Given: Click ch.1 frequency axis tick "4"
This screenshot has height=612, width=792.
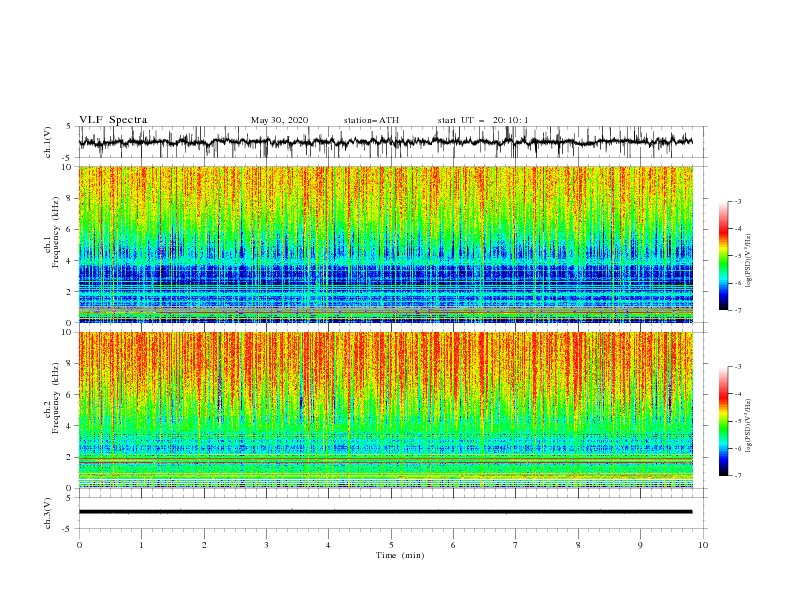Looking at the screenshot, I should (70, 261).
